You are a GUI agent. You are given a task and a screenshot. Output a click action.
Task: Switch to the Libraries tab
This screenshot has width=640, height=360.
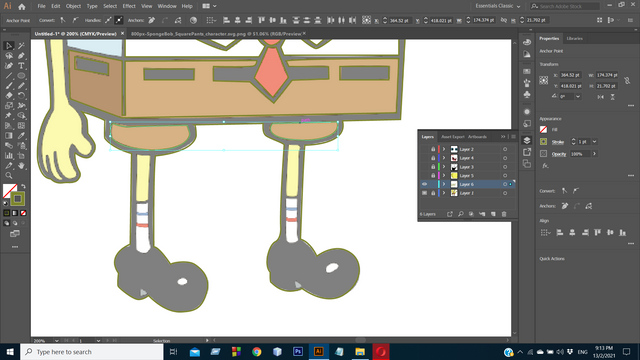click(x=574, y=38)
